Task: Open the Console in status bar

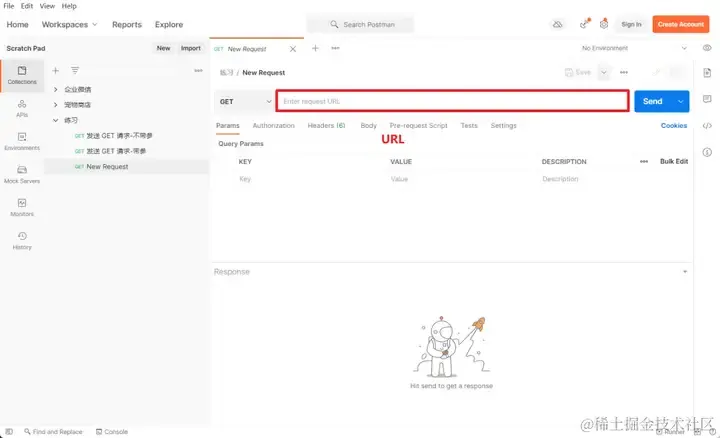Action: coord(112,432)
